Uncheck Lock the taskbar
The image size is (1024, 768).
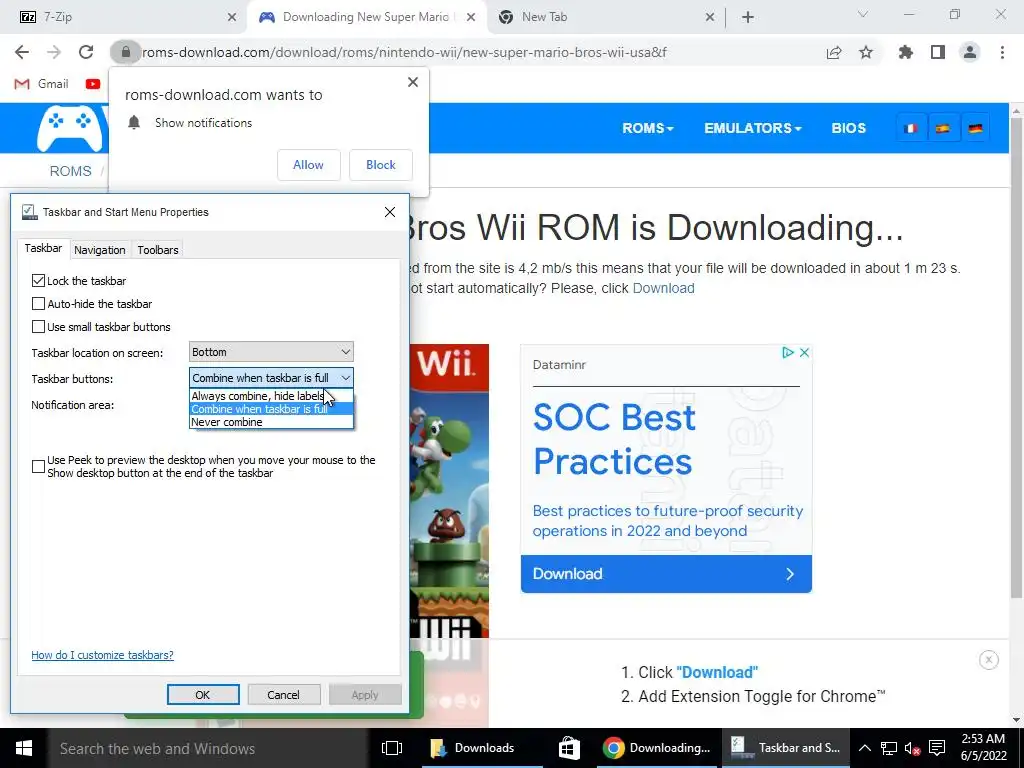pos(39,281)
